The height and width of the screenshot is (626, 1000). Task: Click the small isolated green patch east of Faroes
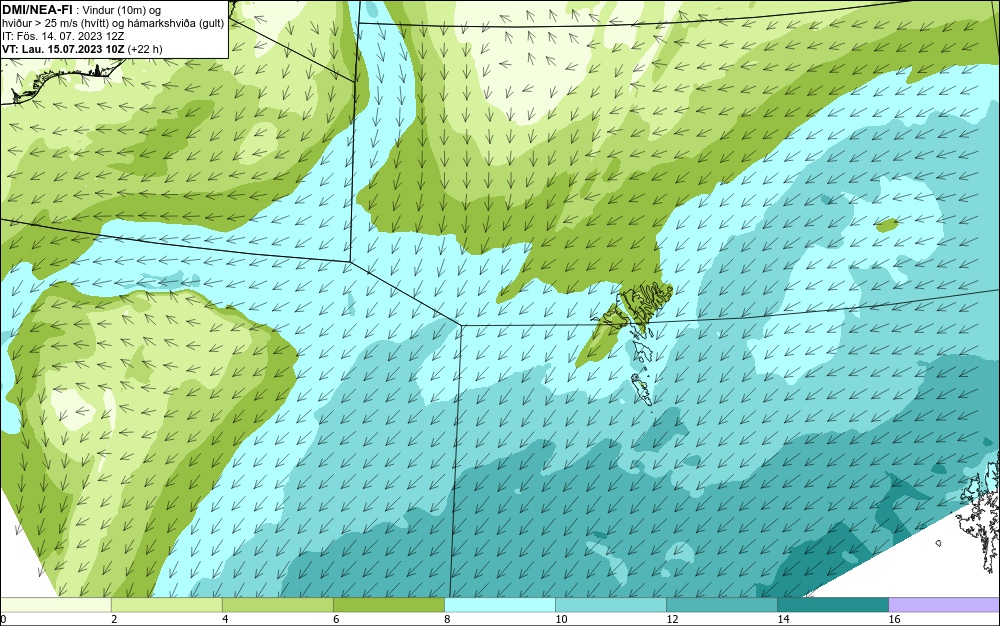pyautogui.click(x=887, y=224)
